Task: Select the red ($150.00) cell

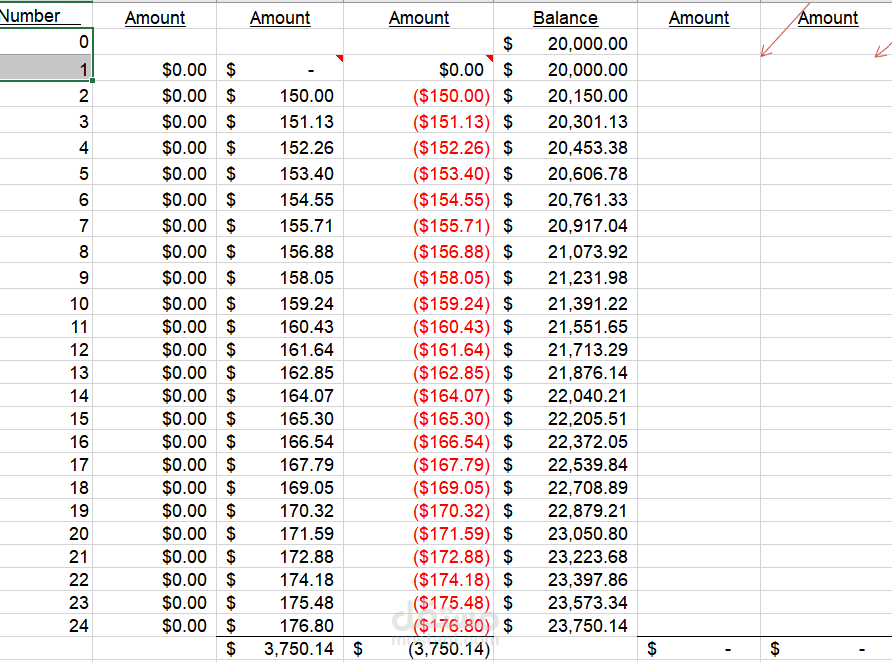Action: coord(418,94)
